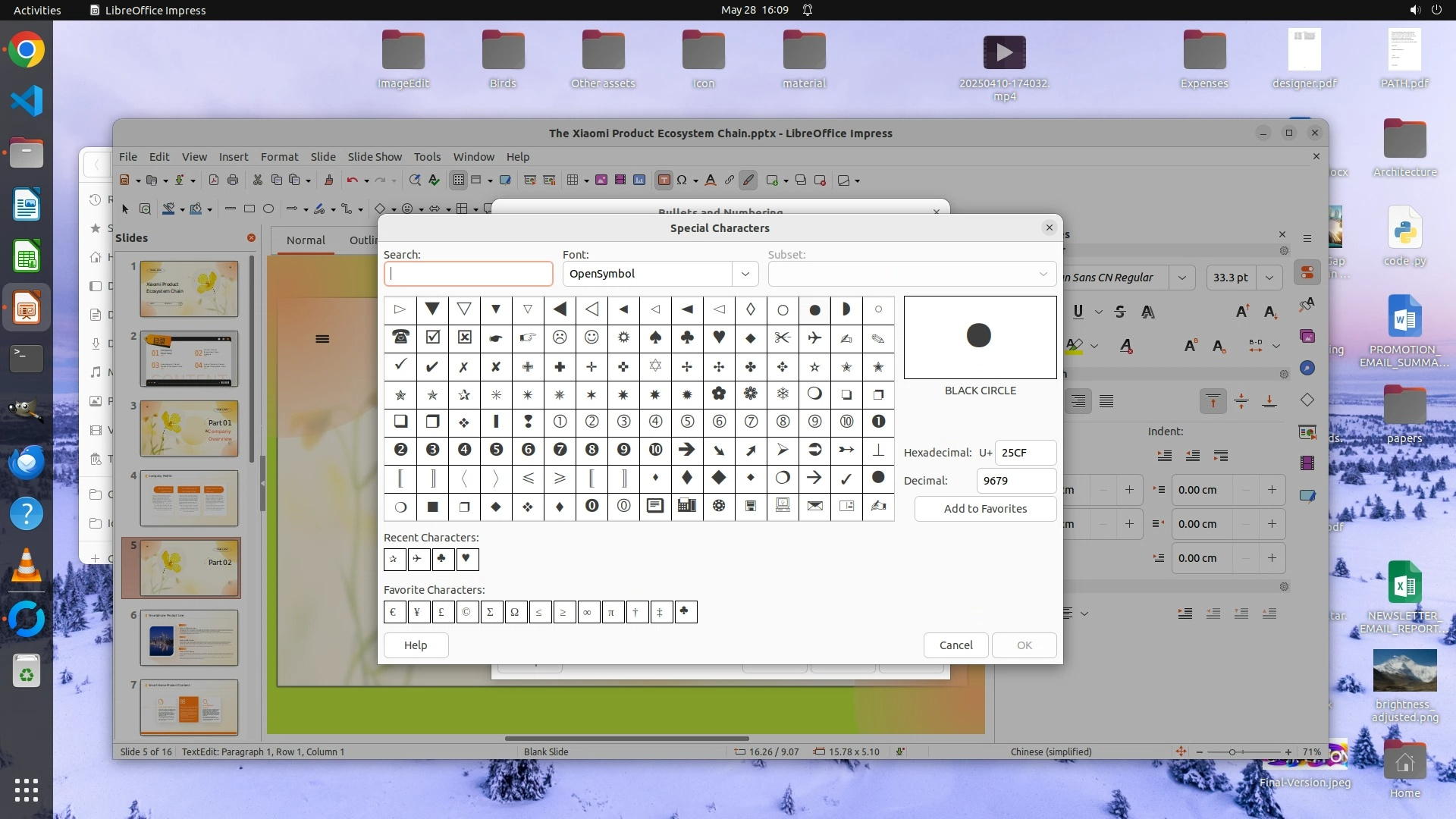
Task: Select the heart in Recent Characters
Action: coord(466,560)
